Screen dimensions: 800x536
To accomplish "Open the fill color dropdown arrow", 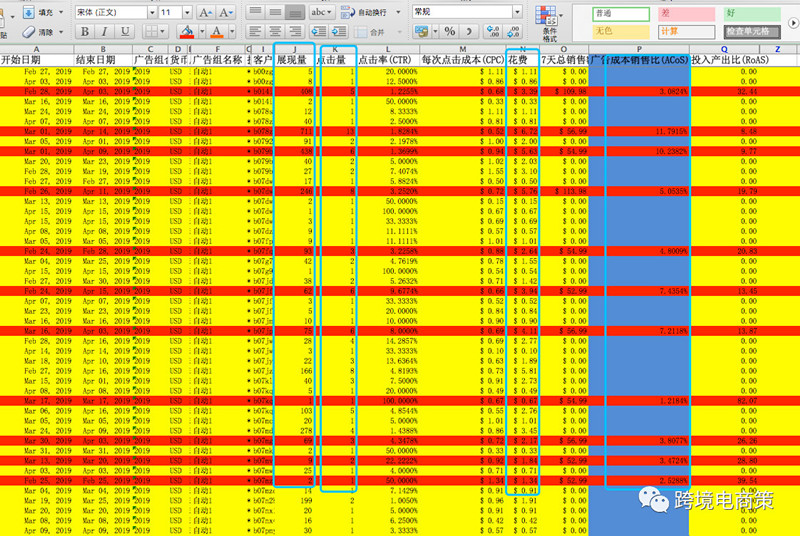I will (x=202, y=32).
